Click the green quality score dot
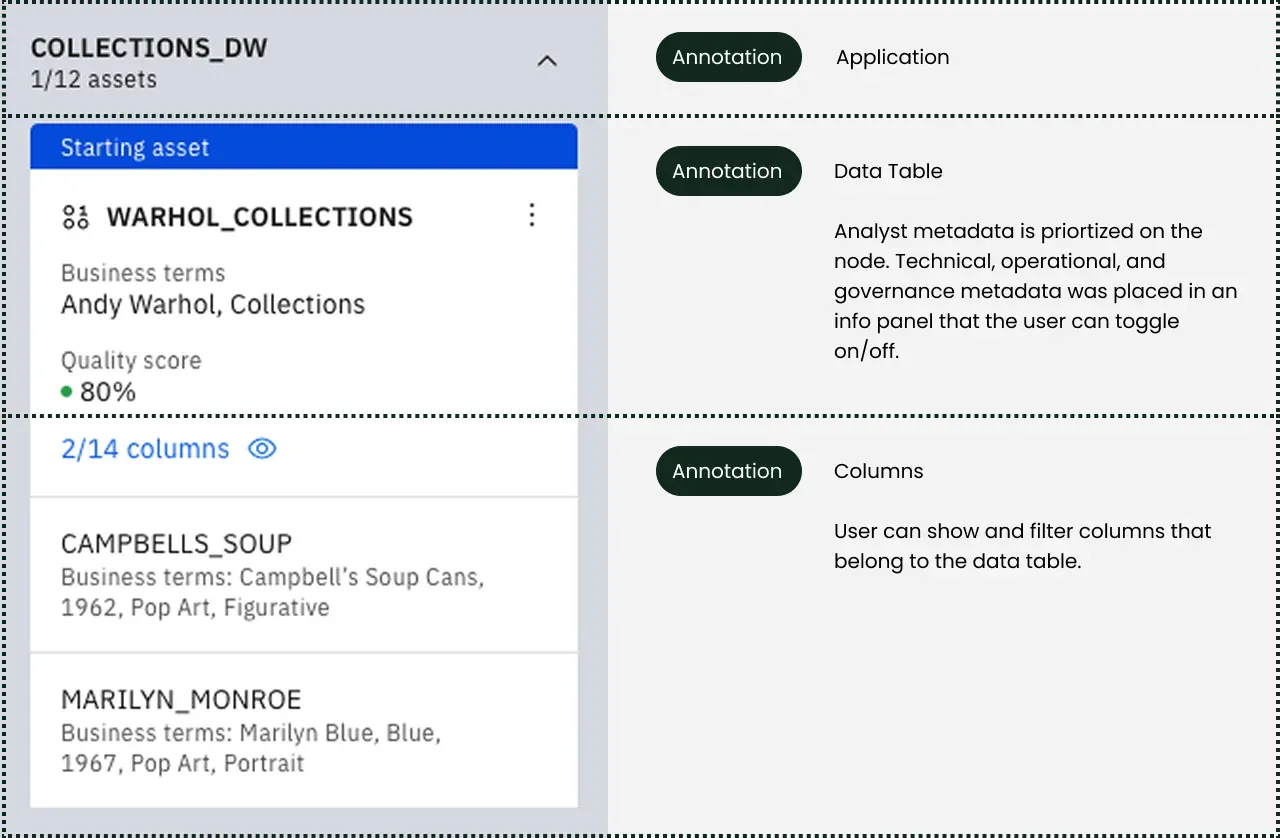Viewport: 1280px width, 838px height. tap(67, 392)
